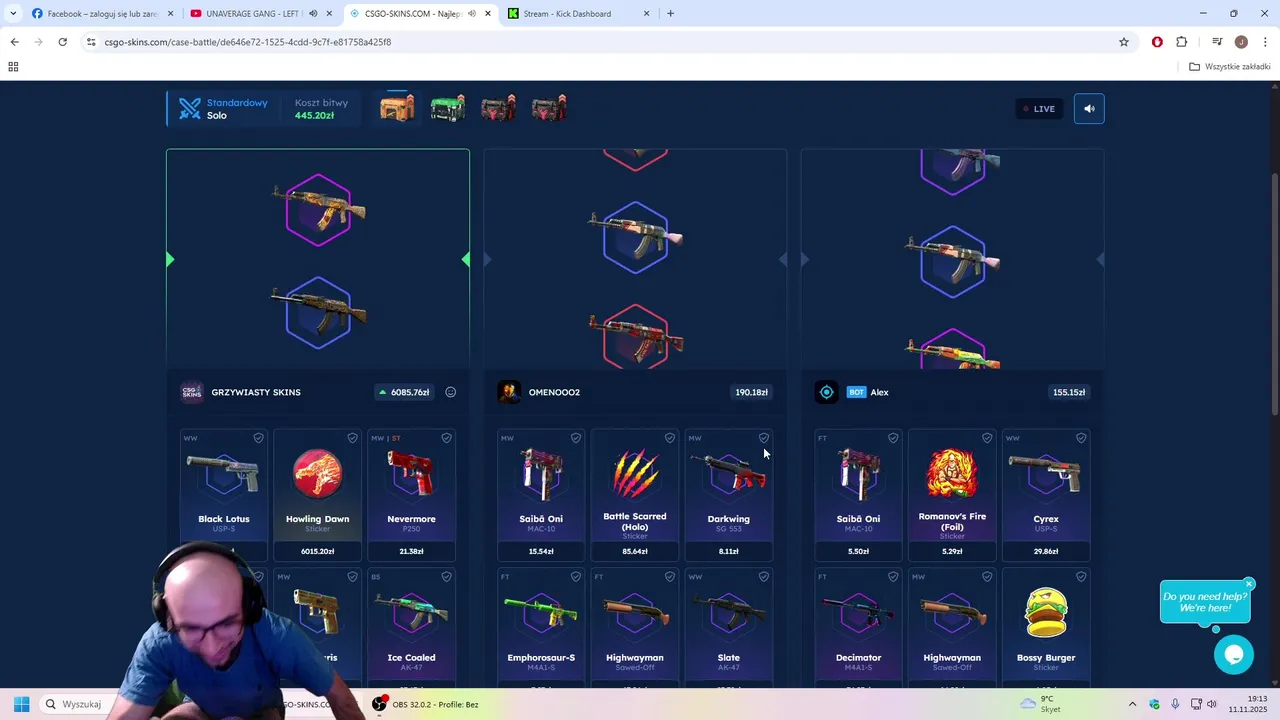Open the Extensions puzzle icon
Image resolution: width=1280 pixels, height=720 pixels.
click(1182, 42)
